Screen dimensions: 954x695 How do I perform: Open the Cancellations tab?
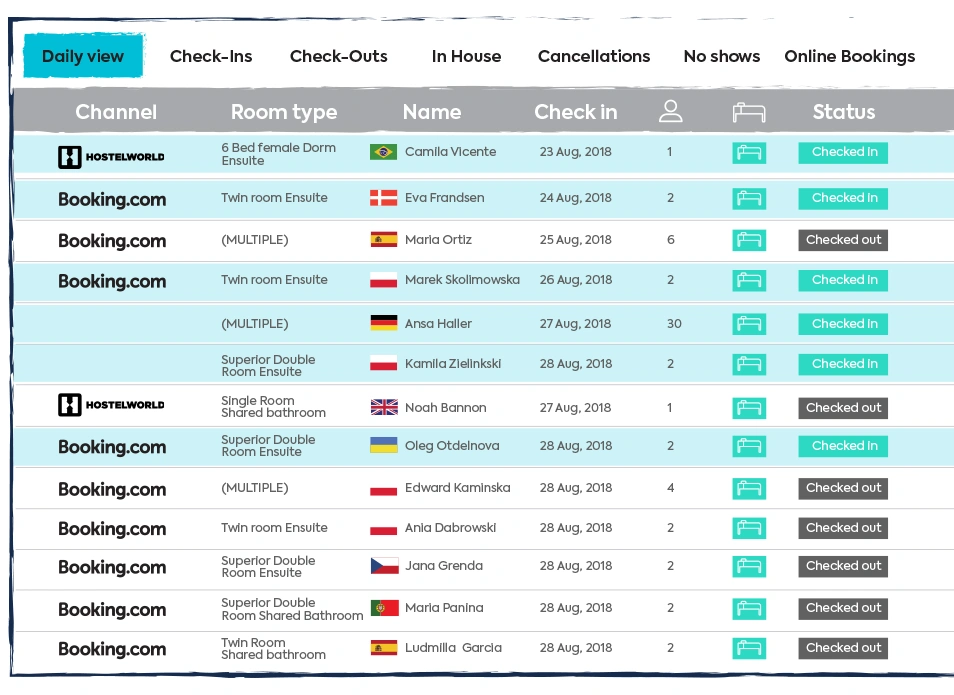coord(594,56)
